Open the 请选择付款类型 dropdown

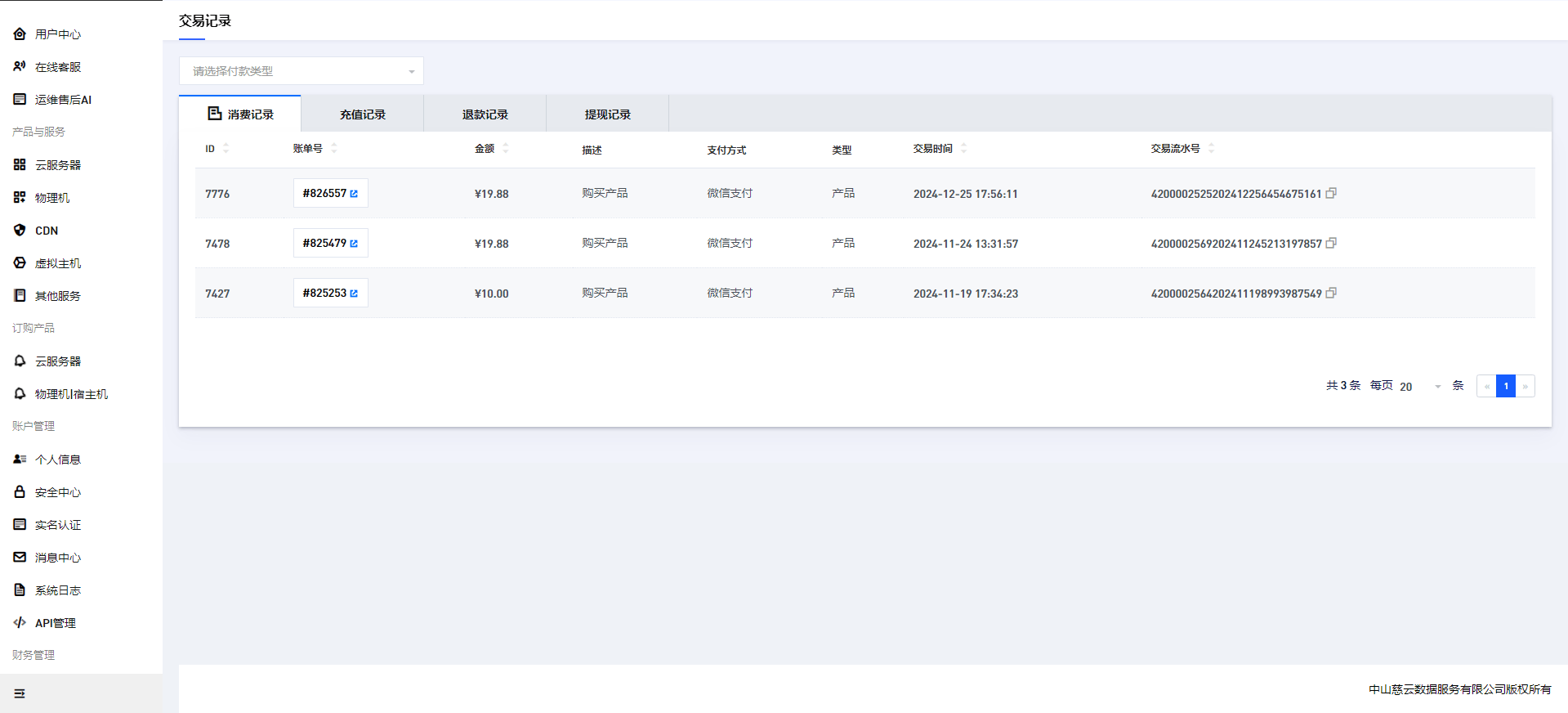tap(302, 71)
